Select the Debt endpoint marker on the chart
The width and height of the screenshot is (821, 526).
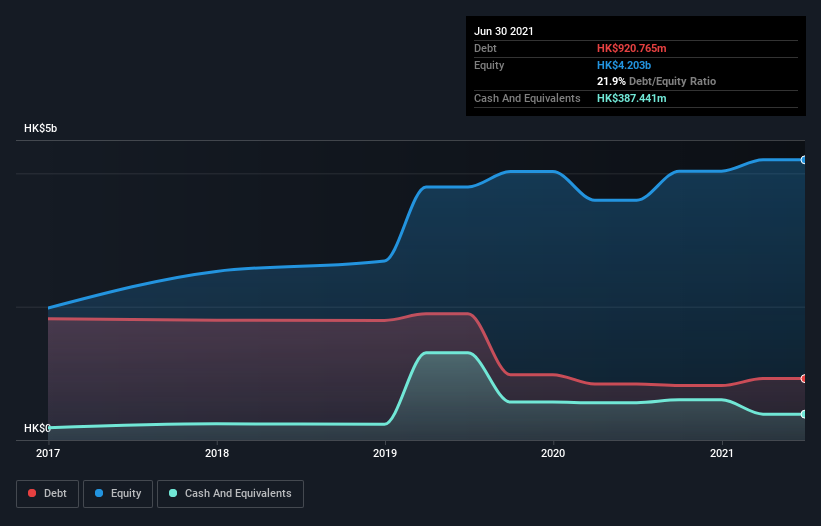point(803,378)
